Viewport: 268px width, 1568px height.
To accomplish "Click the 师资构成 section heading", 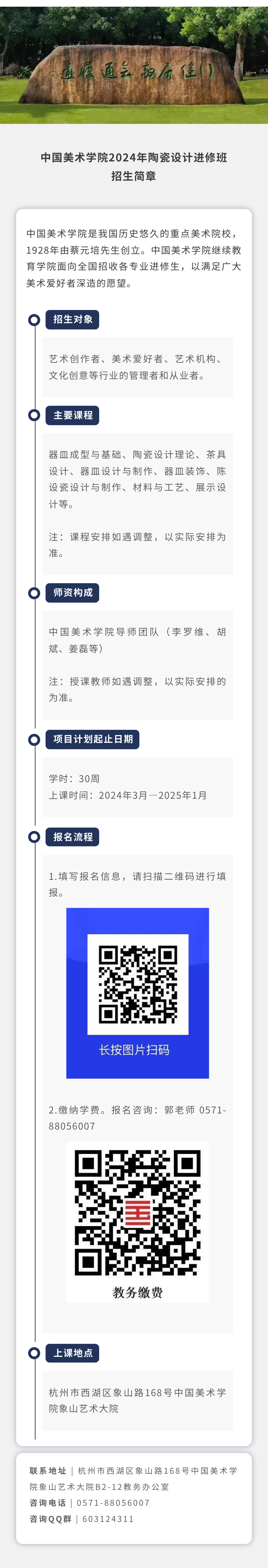I will pos(72,592).
